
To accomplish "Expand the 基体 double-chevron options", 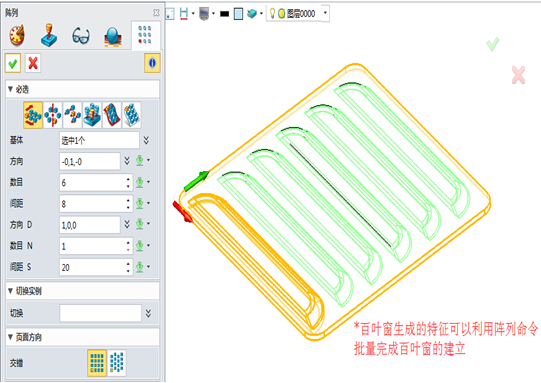I will point(147,140).
